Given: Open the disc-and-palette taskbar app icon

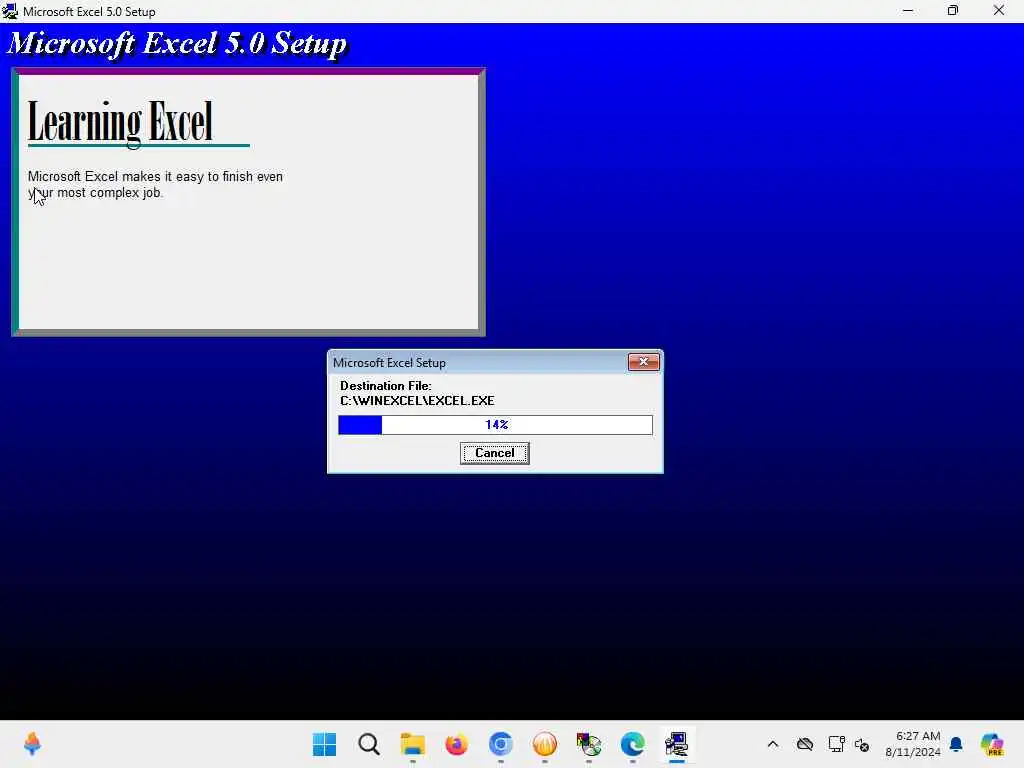Looking at the screenshot, I should pyautogui.click(x=588, y=744).
